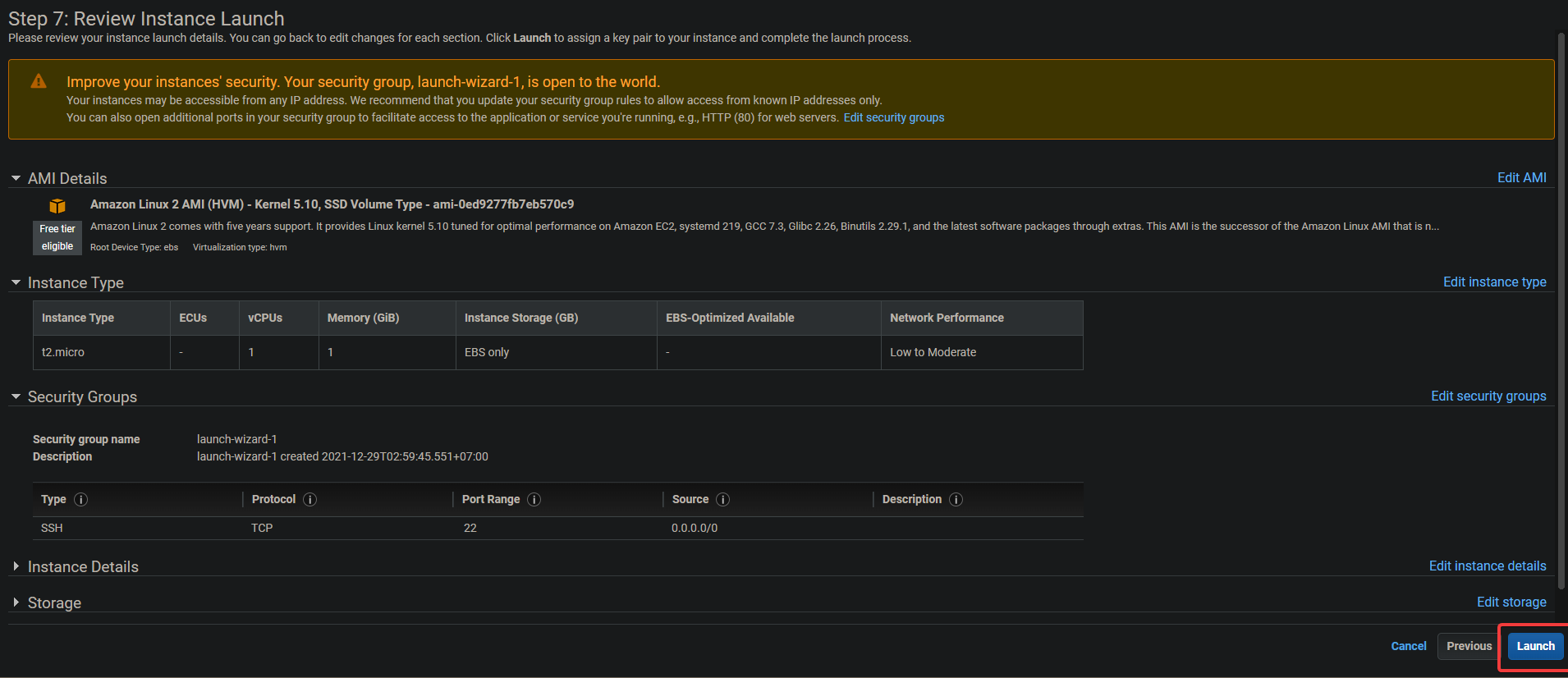1568x678 pixels.
Task: Click the Root Device Type: ebs text
Action: pyautogui.click(x=134, y=247)
